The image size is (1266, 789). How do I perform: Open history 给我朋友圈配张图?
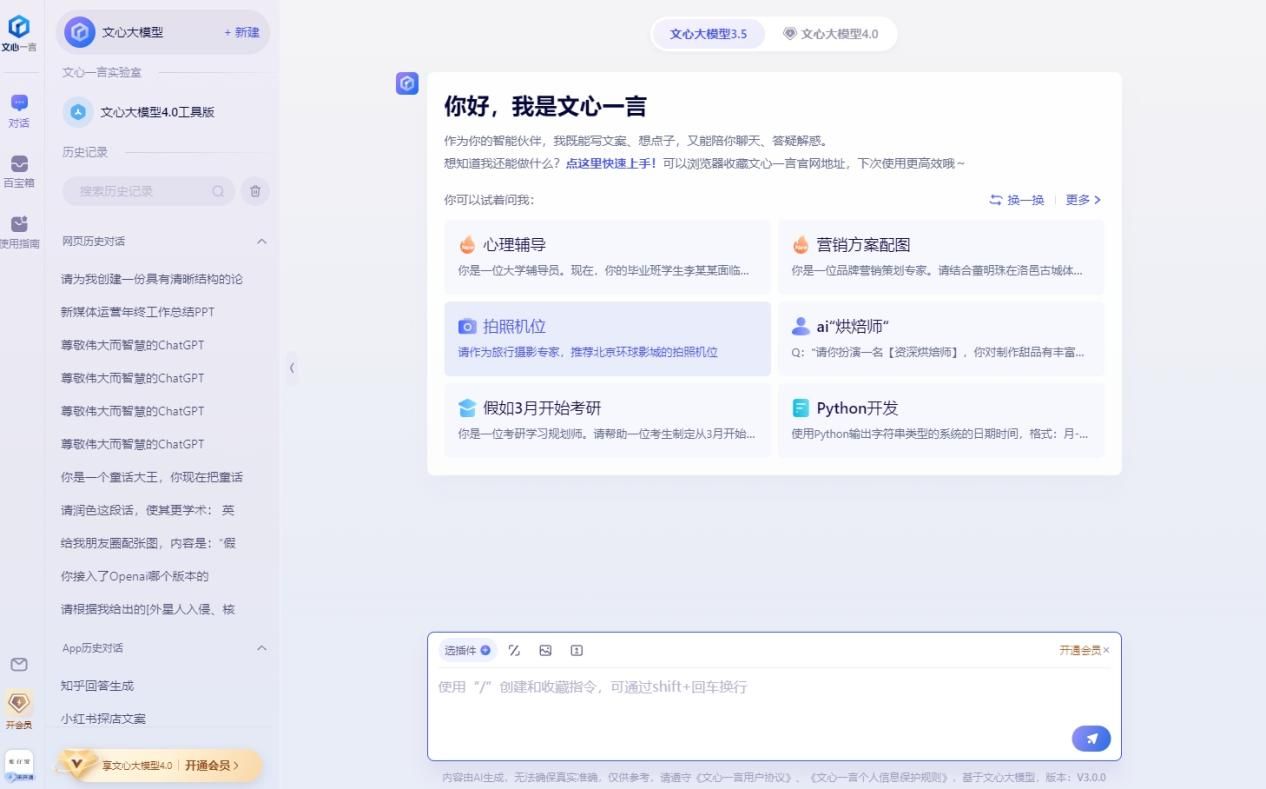pyautogui.click(x=148, y=543)
